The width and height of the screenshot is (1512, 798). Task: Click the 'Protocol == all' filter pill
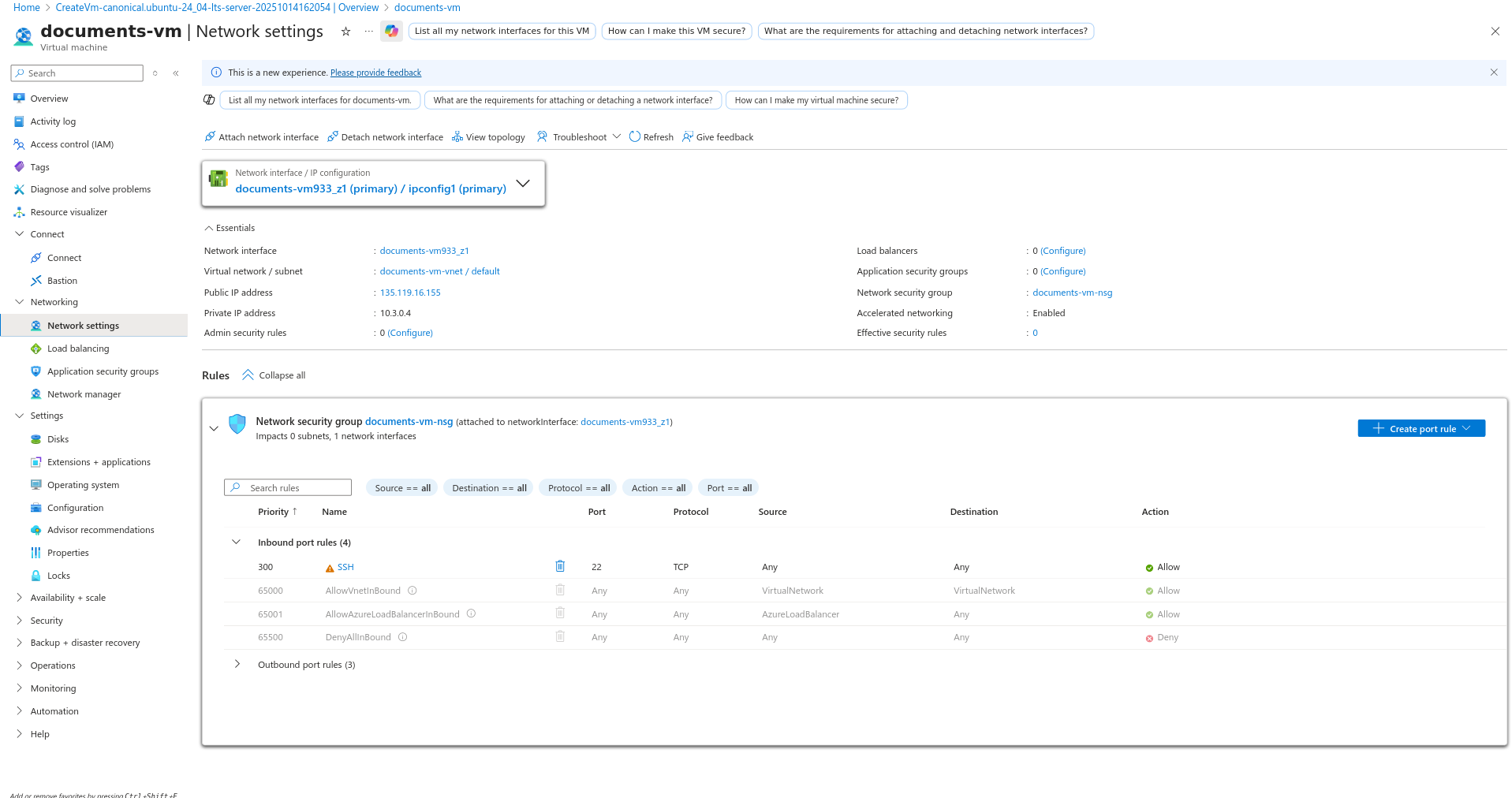click(579, 487)
